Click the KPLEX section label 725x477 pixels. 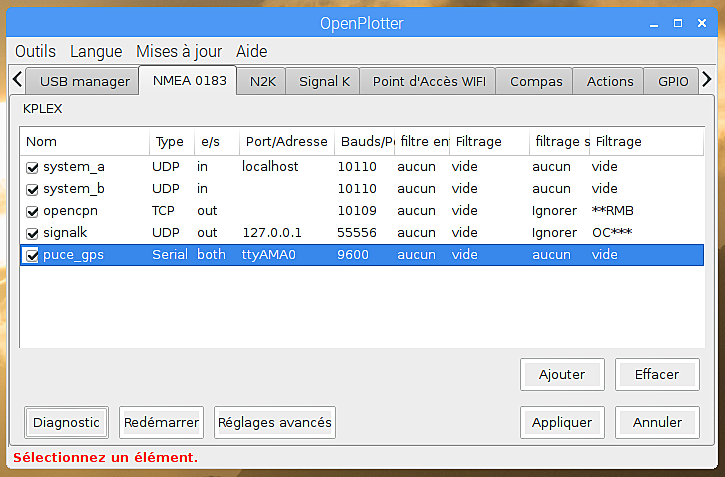pyautogui.click(x=43, y=109)
